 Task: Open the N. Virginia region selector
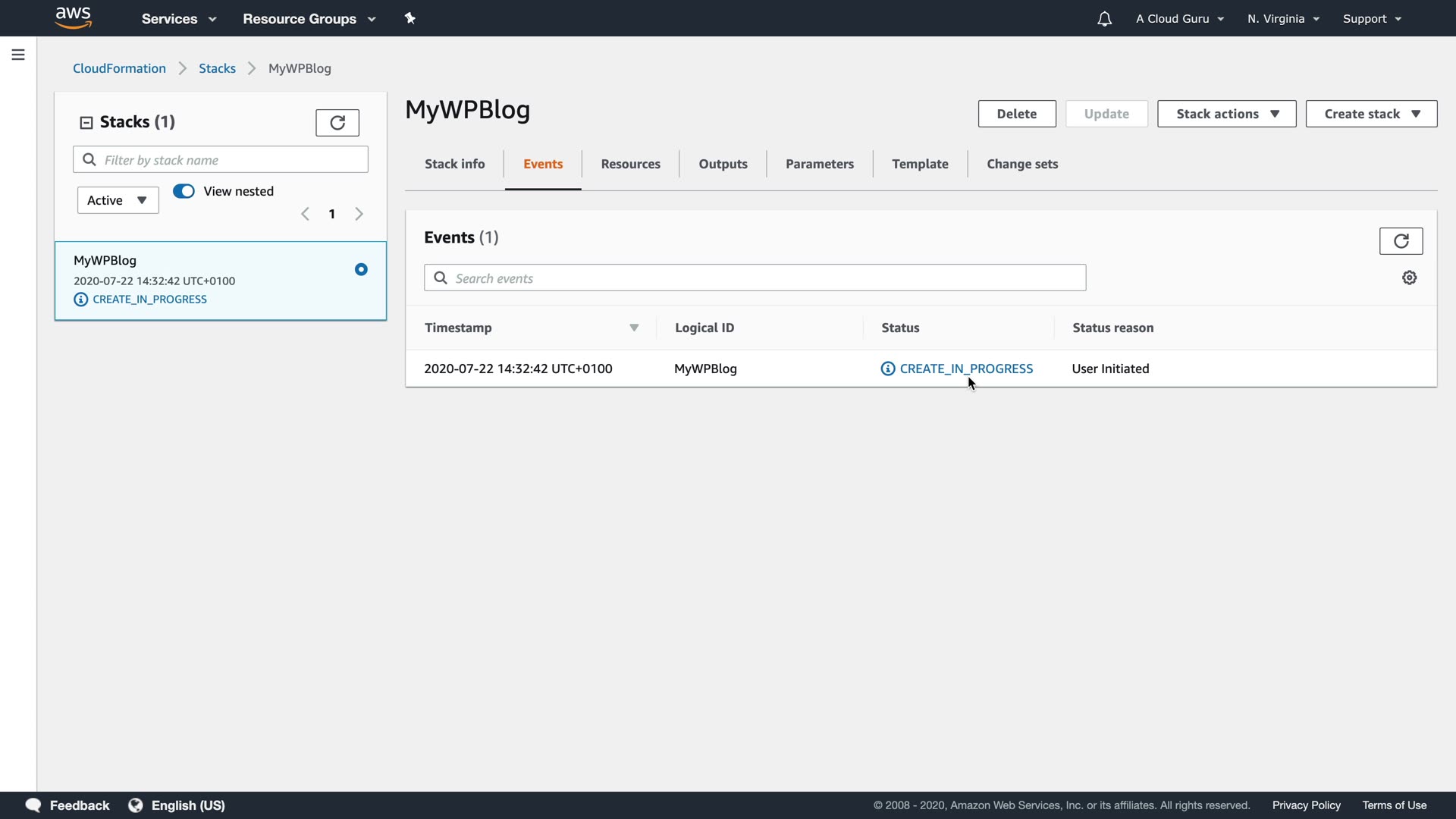1283,19
